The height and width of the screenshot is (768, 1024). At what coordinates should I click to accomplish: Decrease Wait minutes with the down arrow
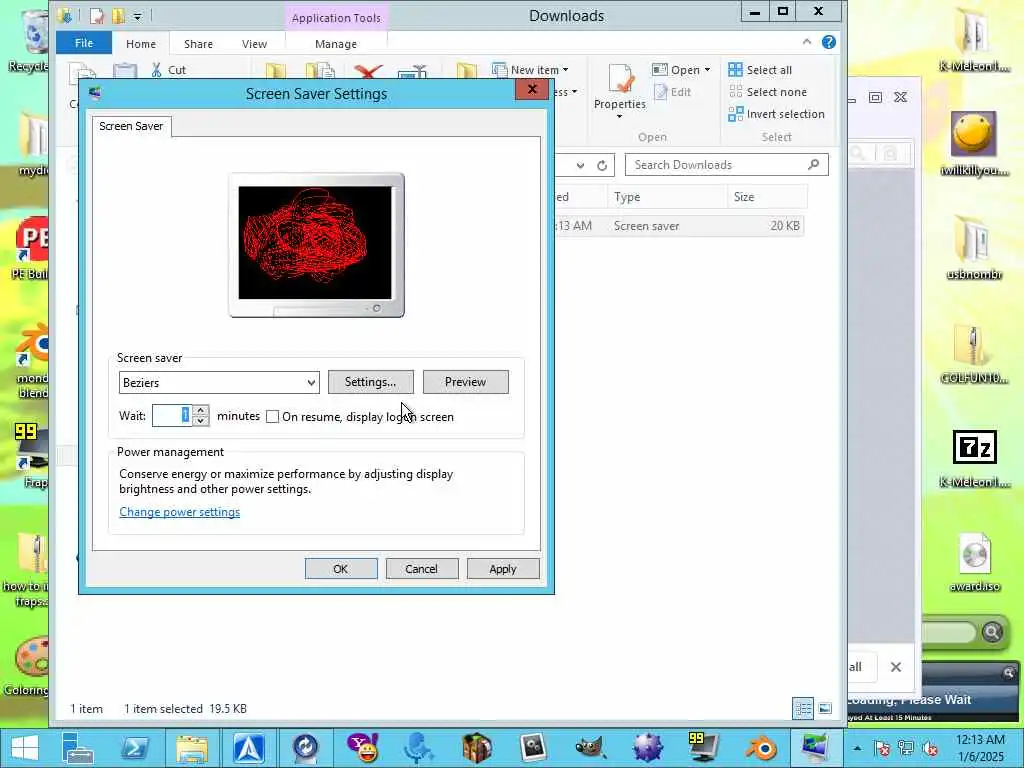pos(201,421)
